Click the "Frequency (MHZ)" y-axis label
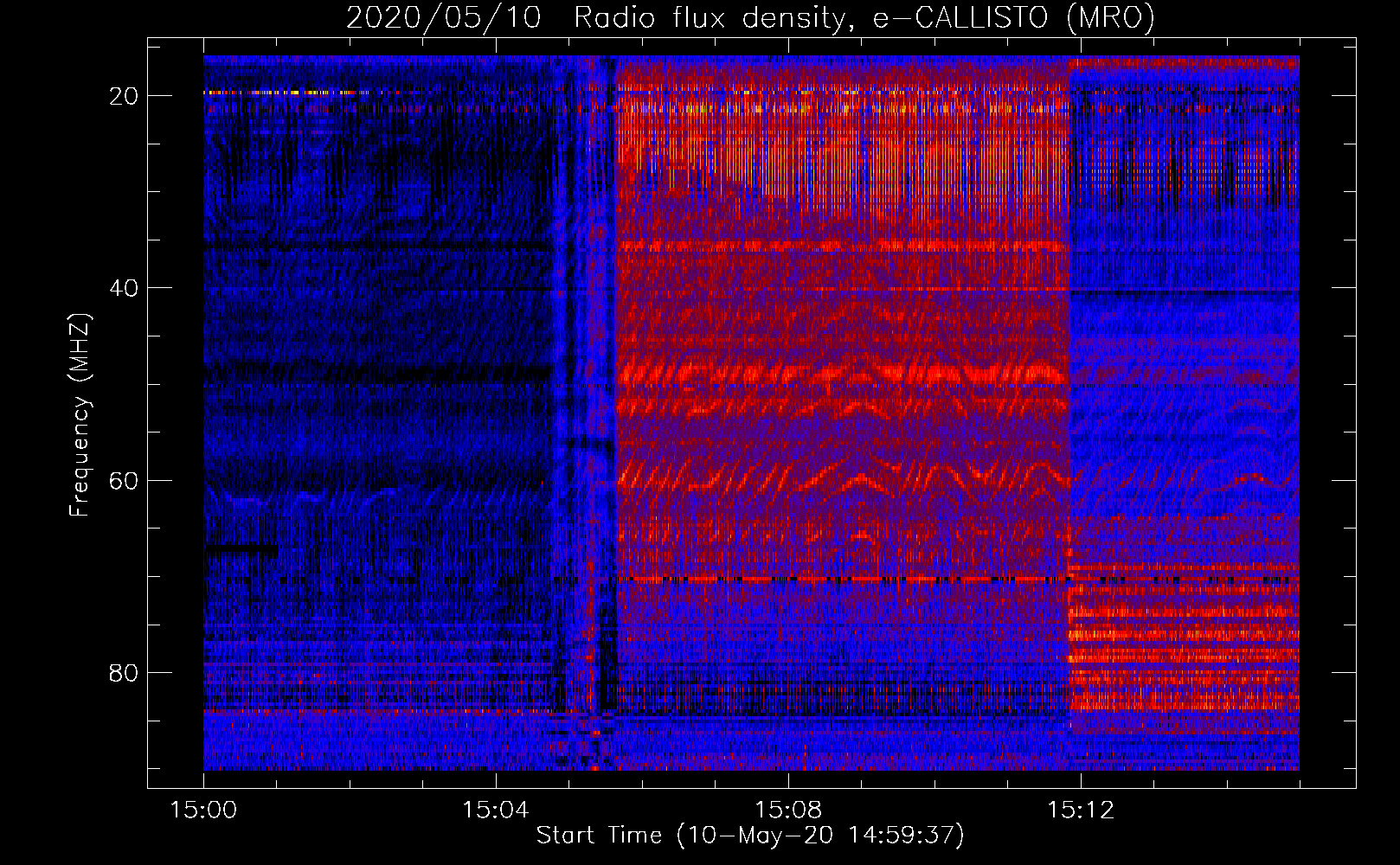The height and width of the screenshot is (865, 1400). click(x=80, y=416)
